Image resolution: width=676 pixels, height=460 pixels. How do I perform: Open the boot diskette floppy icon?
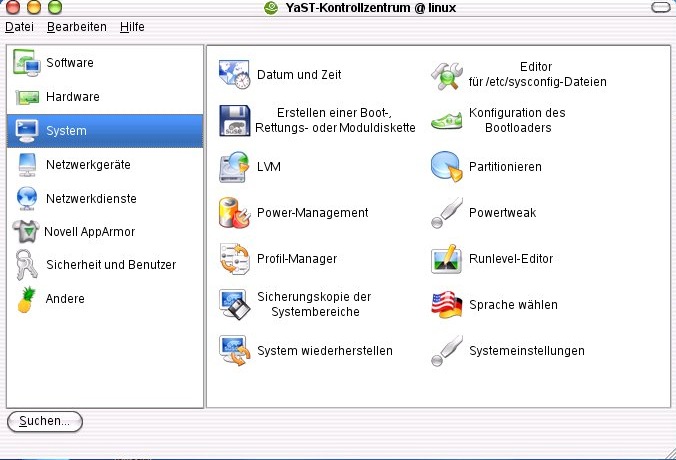coord(234,121)
